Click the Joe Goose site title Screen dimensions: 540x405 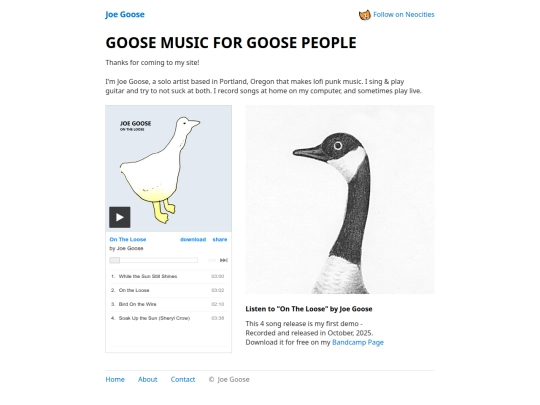[125, 14]
